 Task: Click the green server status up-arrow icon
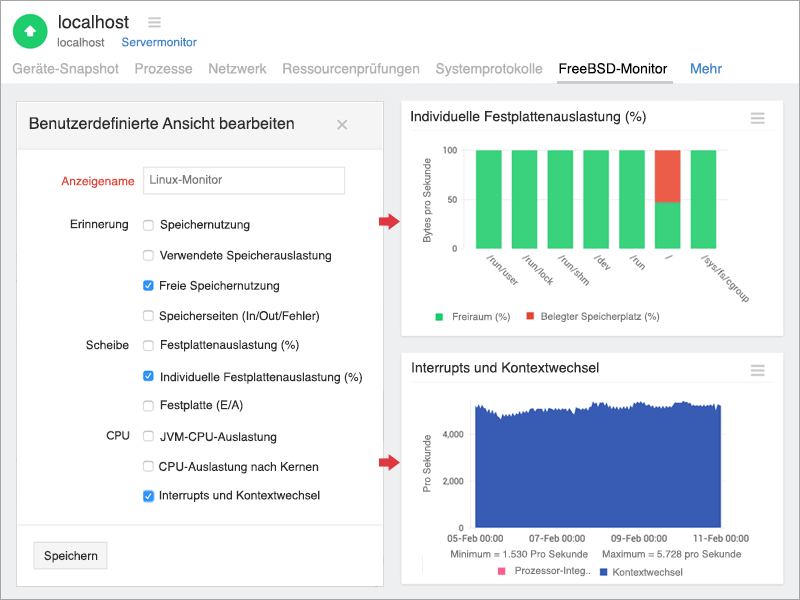click(30, 31)
